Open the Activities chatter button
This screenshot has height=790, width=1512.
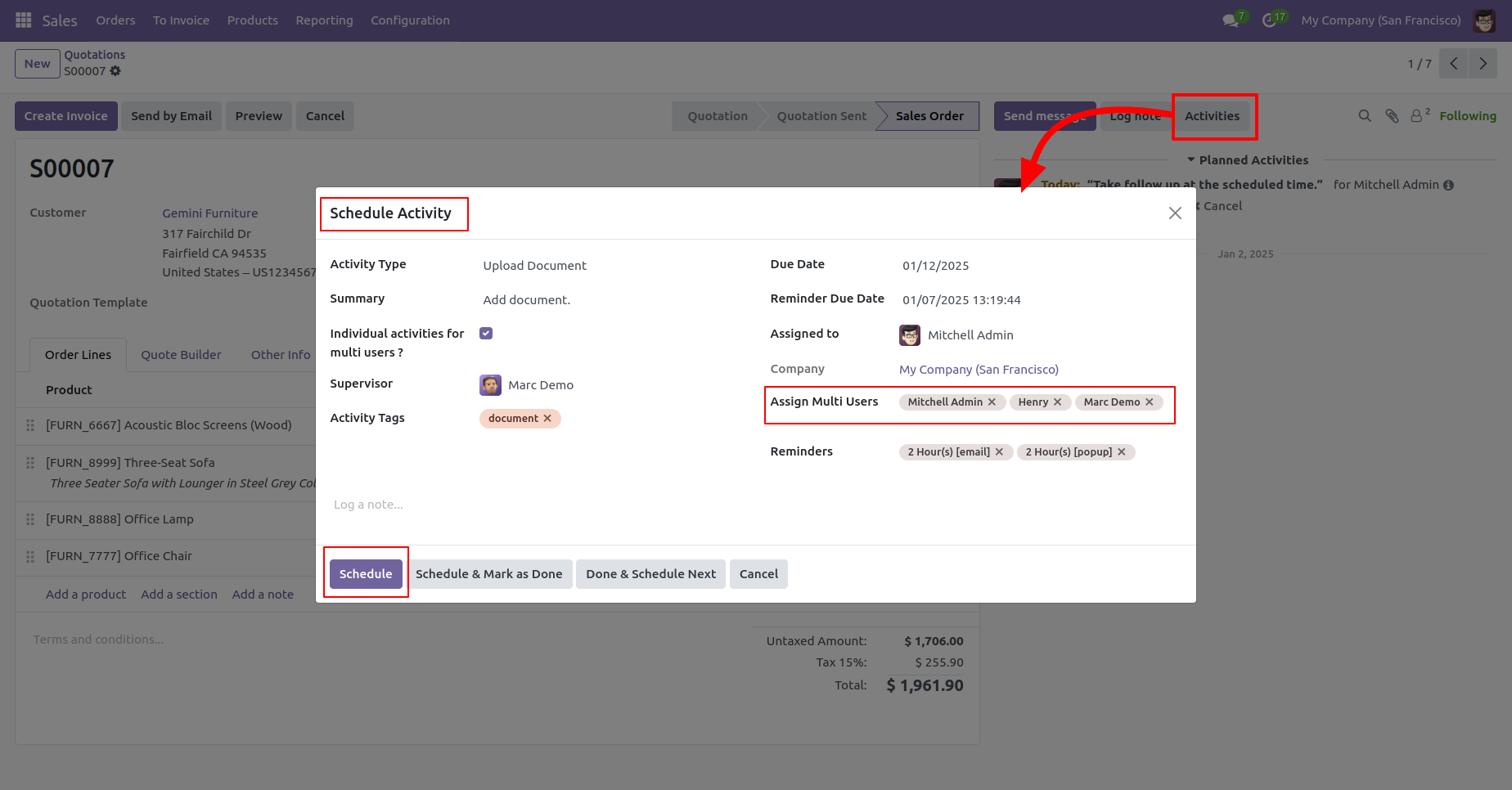click(x=1212, y=116)
